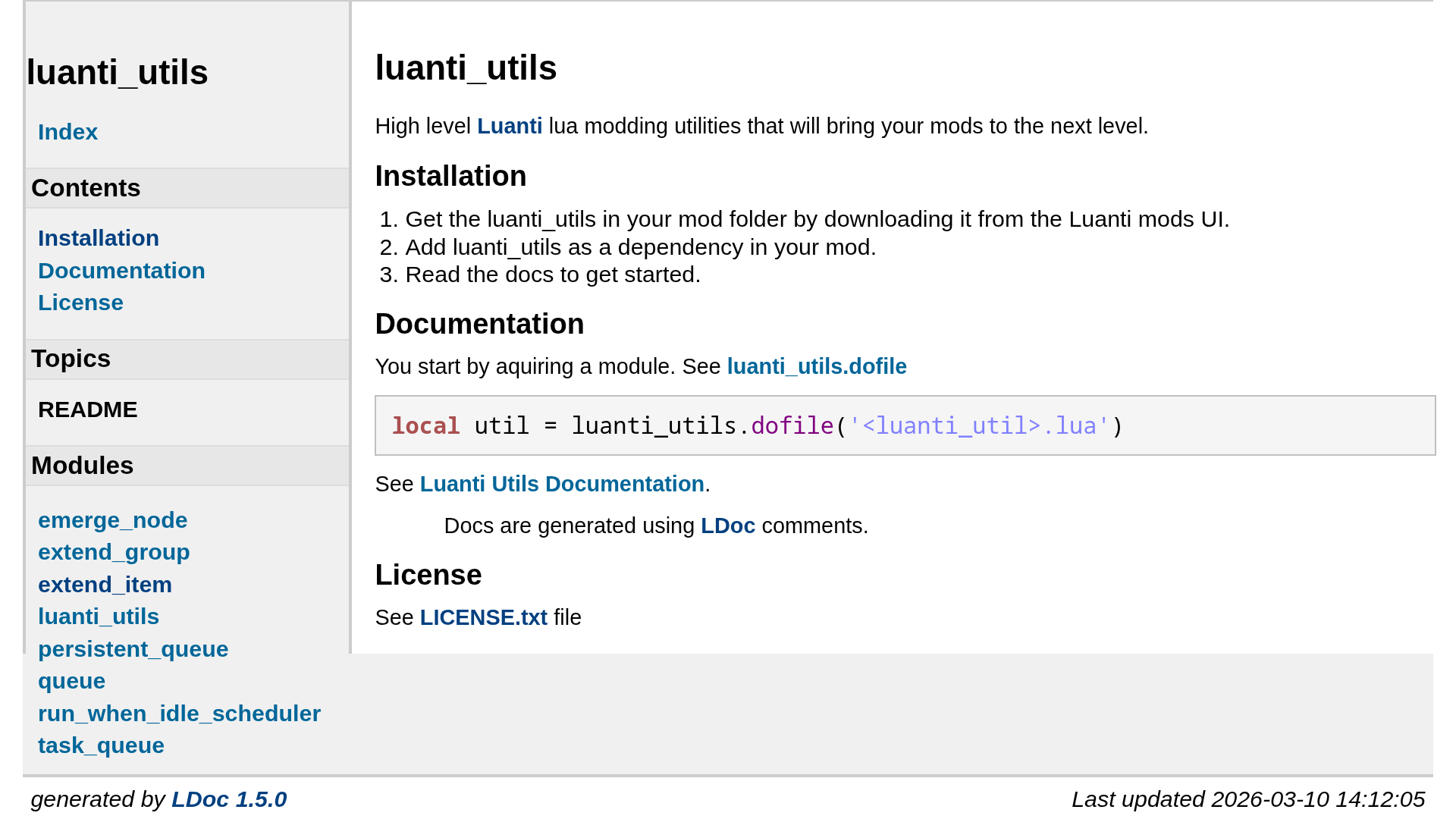Open the extend_group module page
Image resolution: width=1456 pixels, height=819 pixels.
114,552
